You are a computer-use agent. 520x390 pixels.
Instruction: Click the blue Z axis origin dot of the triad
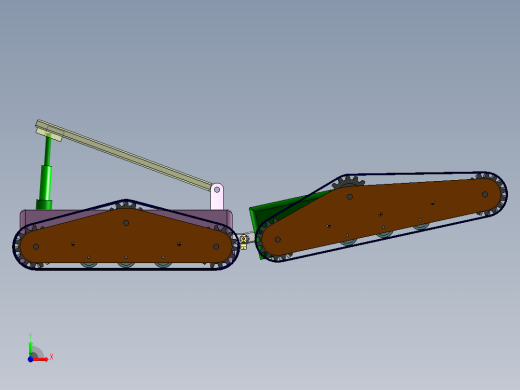pyautogui.click(x=30, y=359)
